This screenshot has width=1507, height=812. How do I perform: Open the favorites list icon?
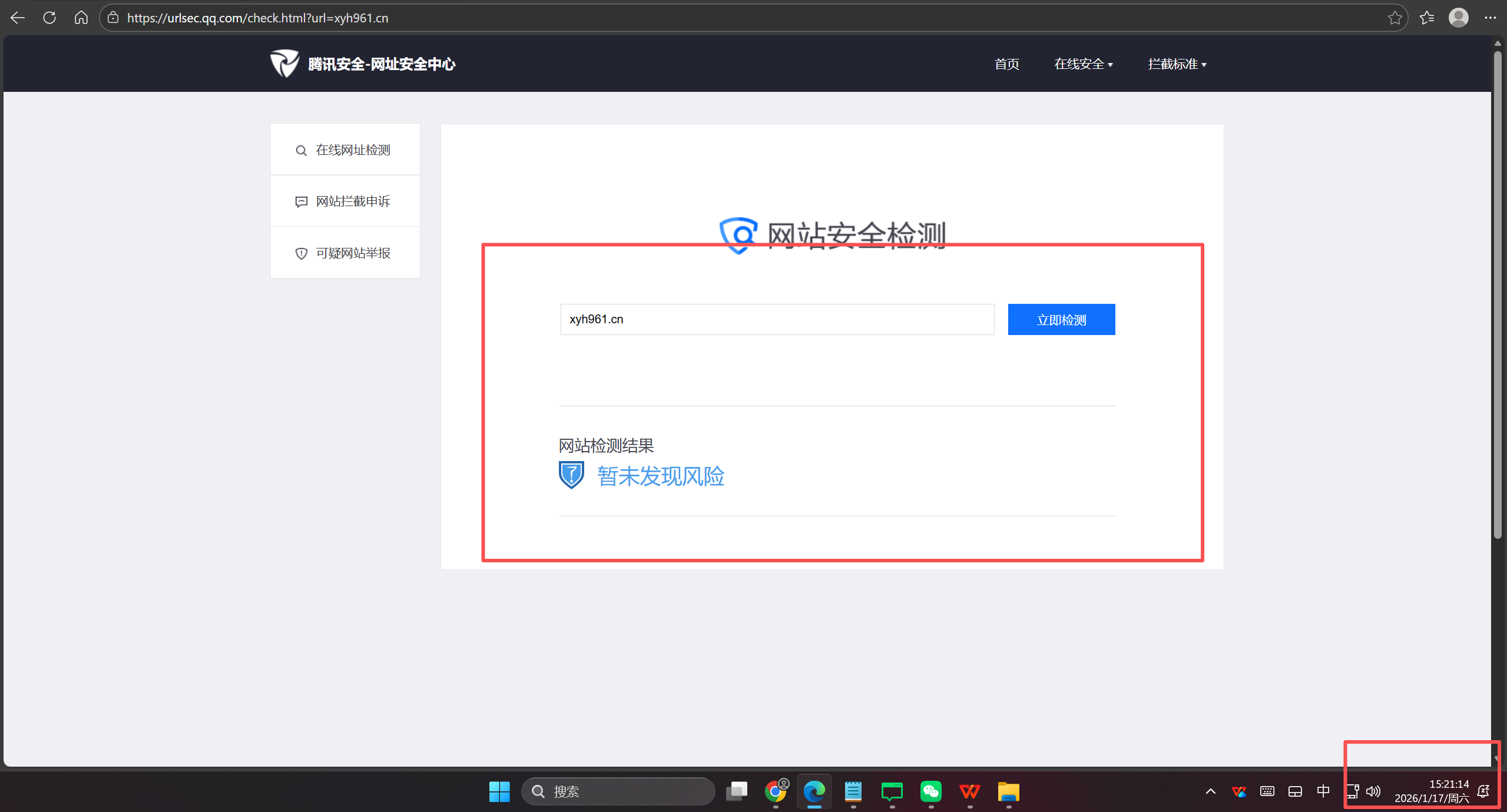coord(1427,18)
